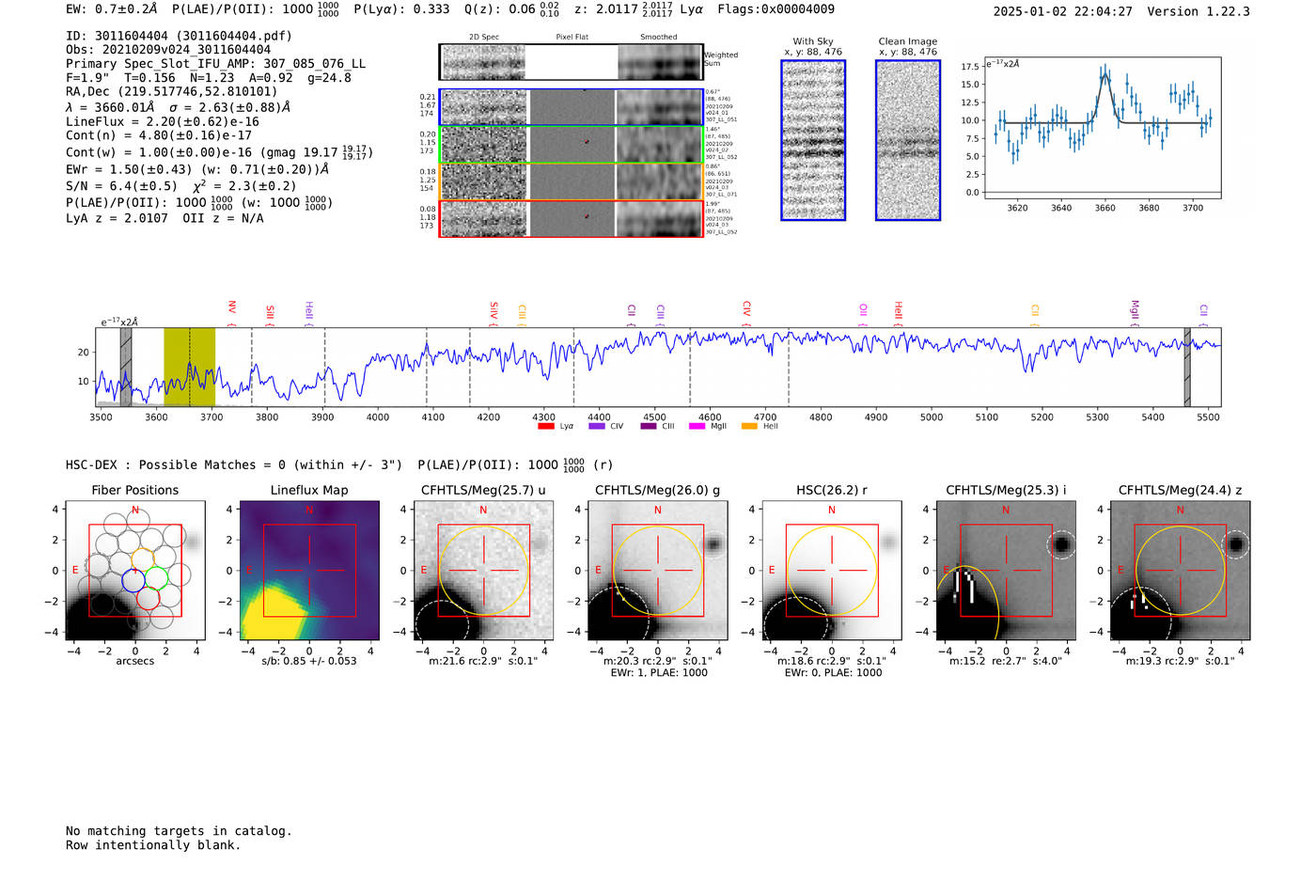1316x896 pixels.
Task: Click the CIV line marker above spectrum
Action: 746,312
